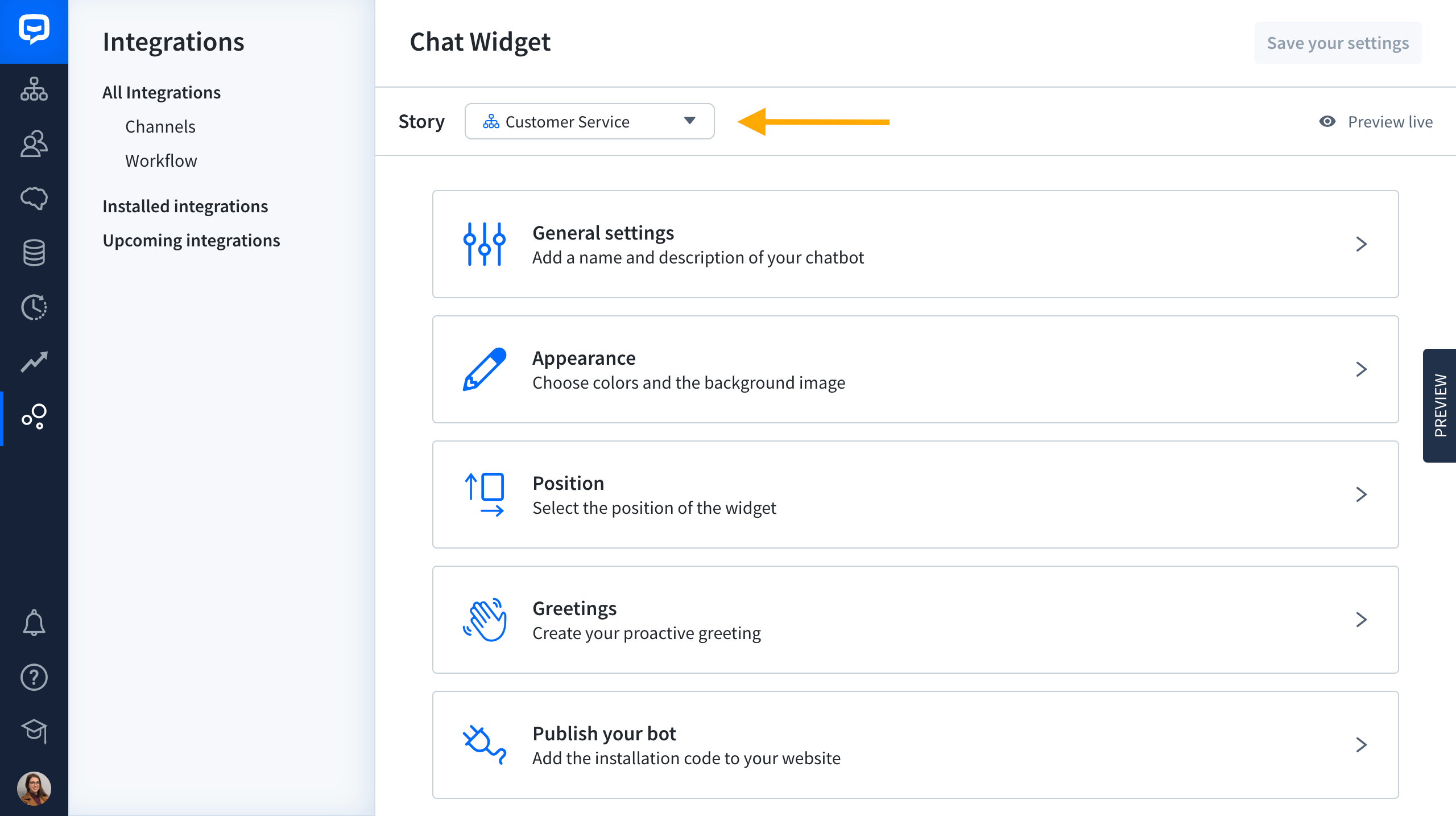Click the Save your settings button
1456x816 pixels.
pos(1338,43)
